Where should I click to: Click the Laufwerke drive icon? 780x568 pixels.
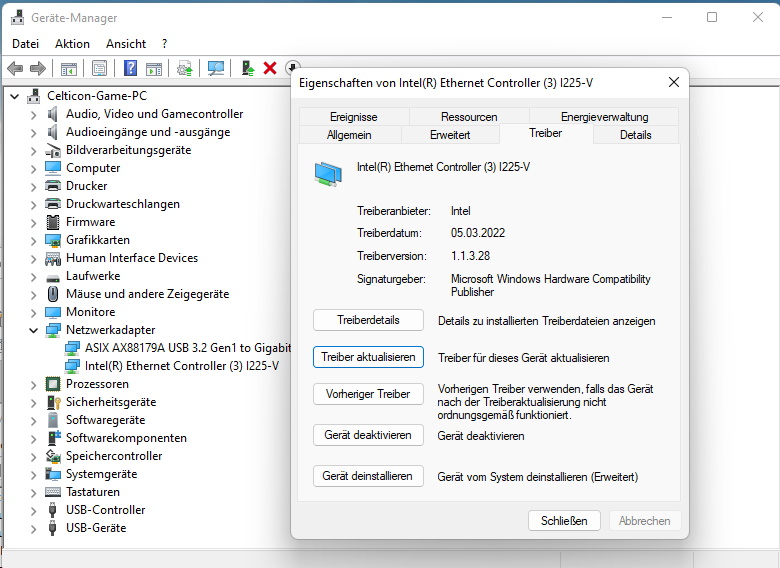pyautogui.click(x=53, y=277)
